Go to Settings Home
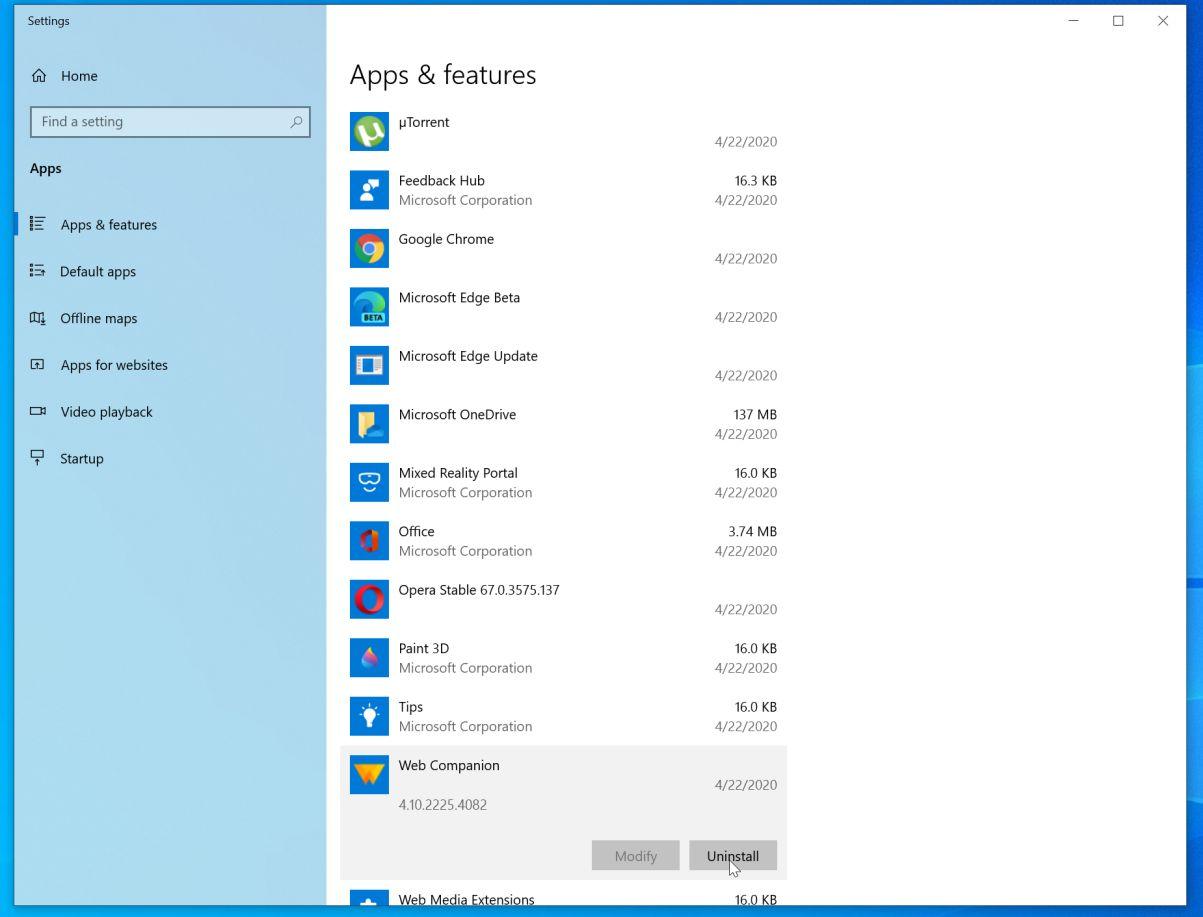The image size is (1203, 917). click(x=78, y=76)
